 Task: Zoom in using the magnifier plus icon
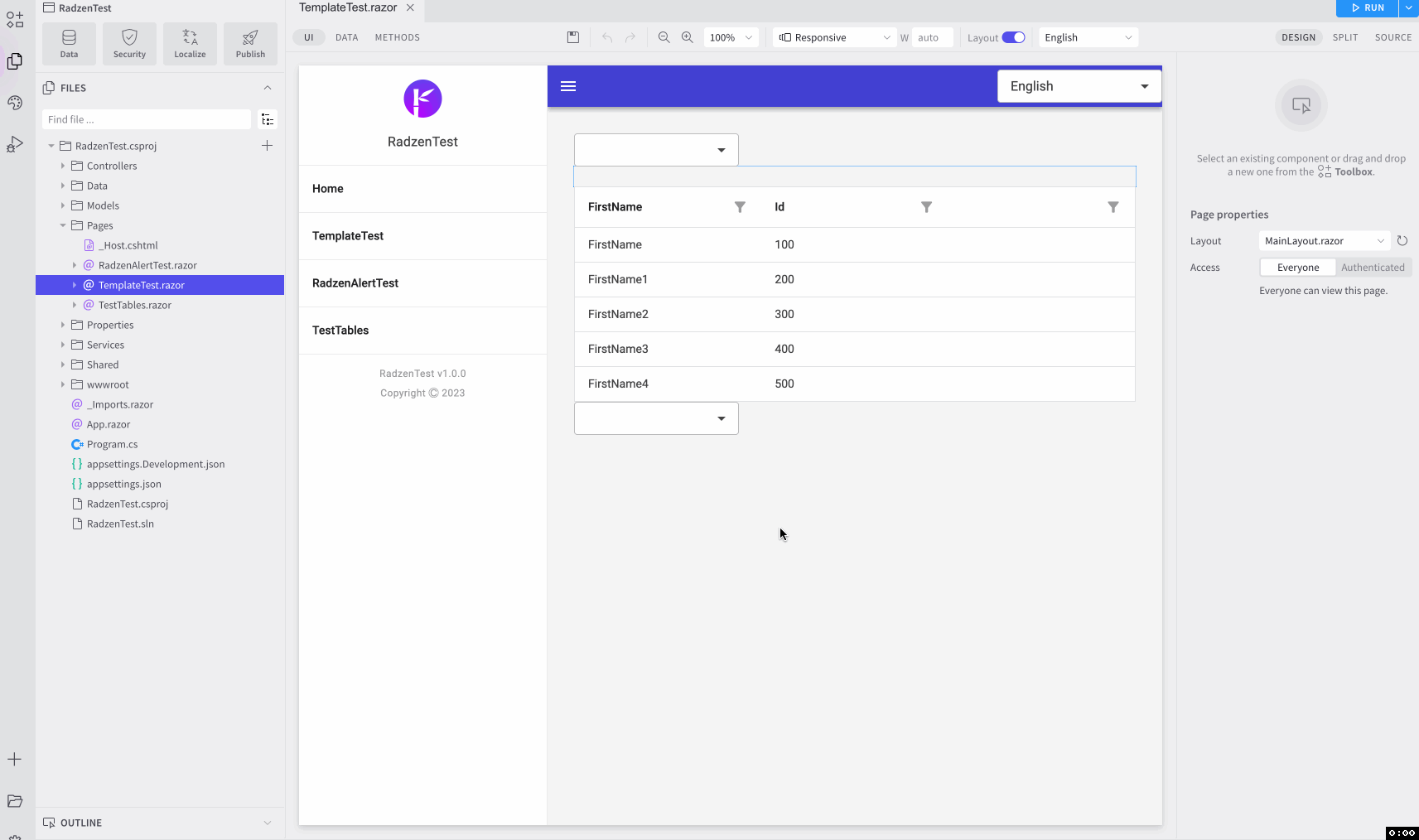(688, 36)
